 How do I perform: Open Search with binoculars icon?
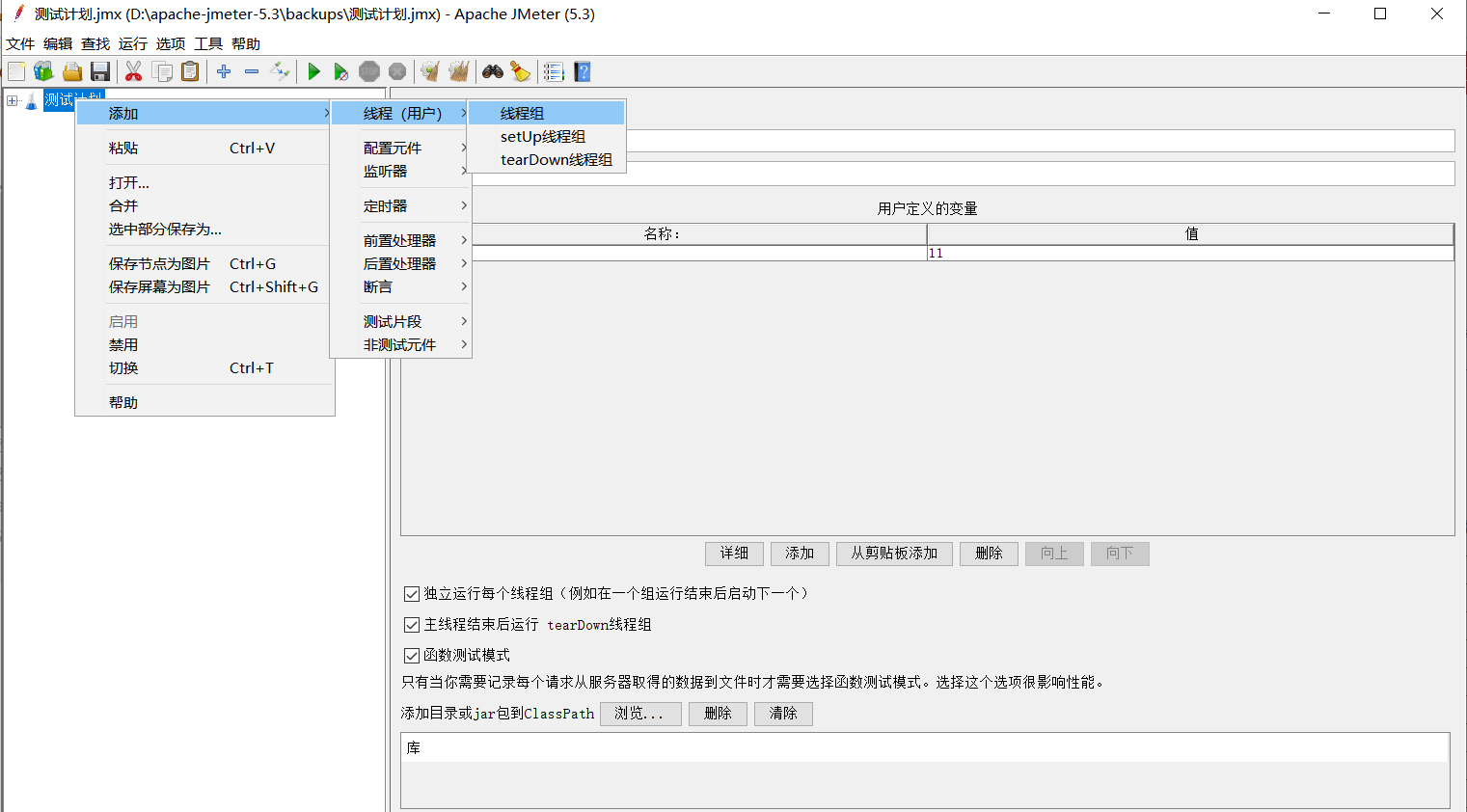tap(493, 71)
